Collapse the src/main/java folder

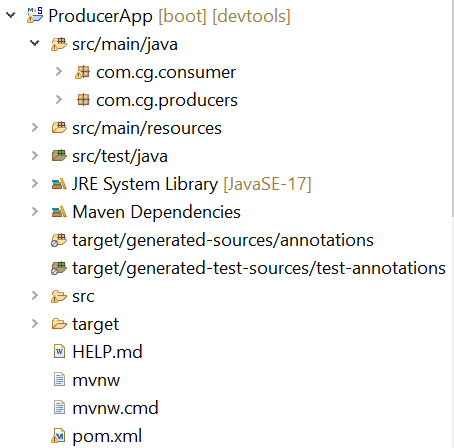(x=35, y=43)
